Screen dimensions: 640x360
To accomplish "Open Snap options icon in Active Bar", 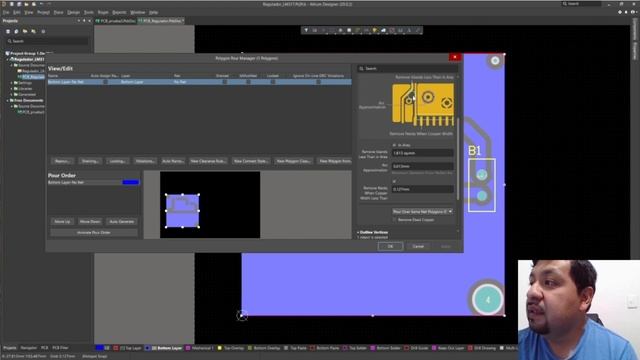I will (x=315, y=30).
